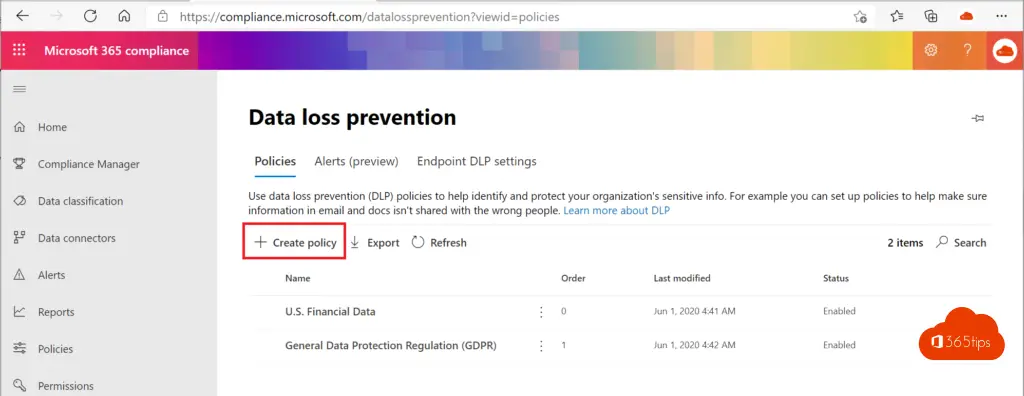1024x396 pixels.
Task: Open the browser favorites list icon
Action: pyautogui.click(x=897, y=16)
